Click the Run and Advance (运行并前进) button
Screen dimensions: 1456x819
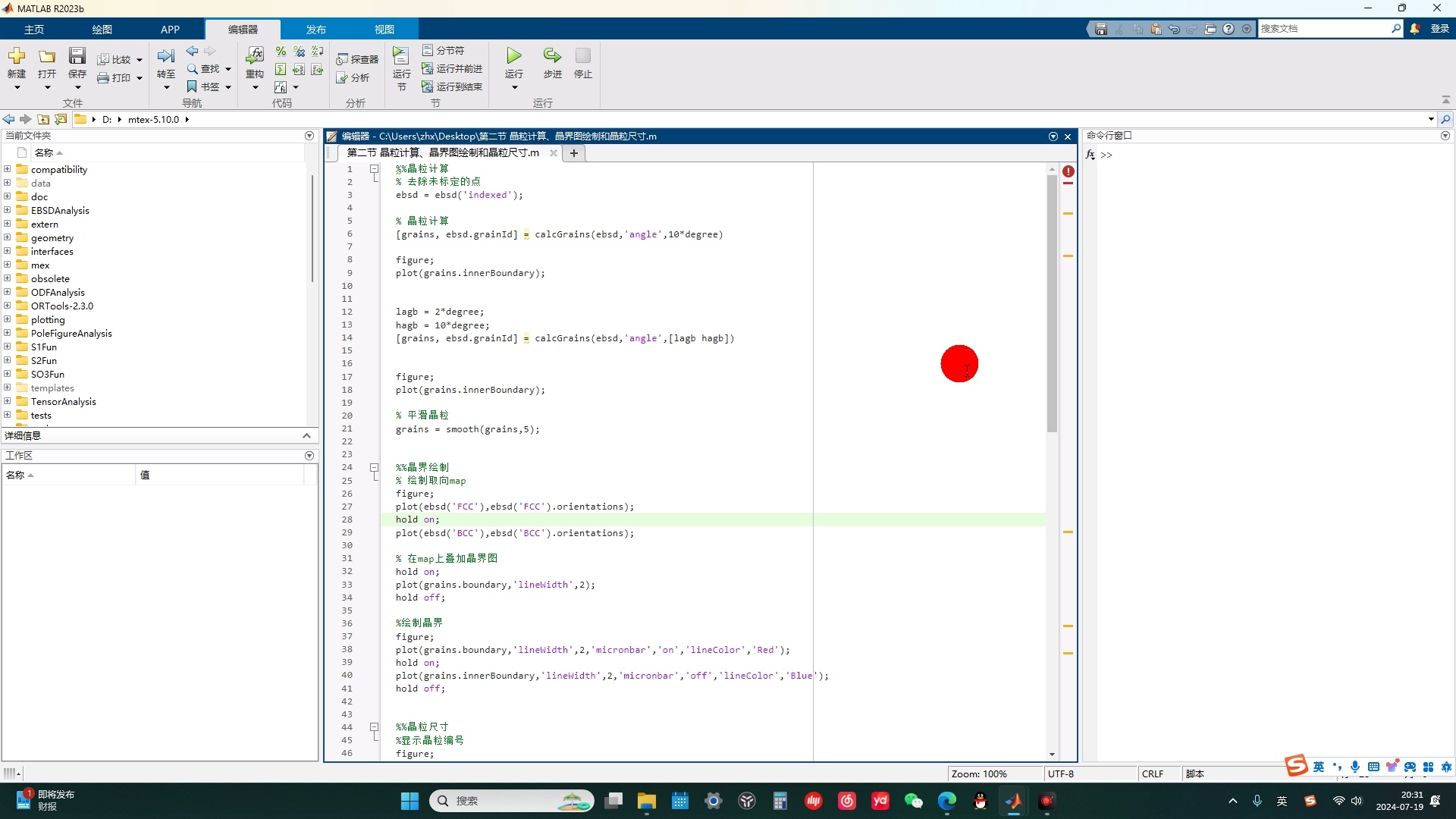tap(452, 68)
